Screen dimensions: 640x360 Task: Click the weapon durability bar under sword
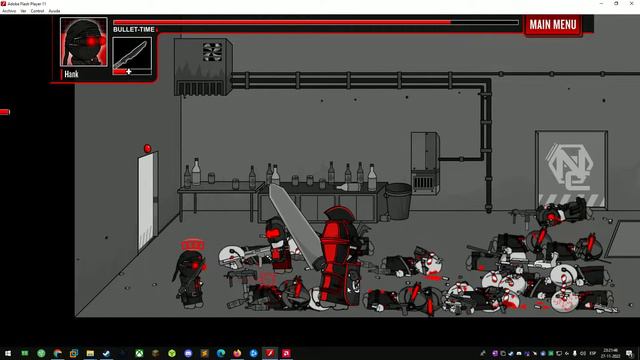[132, 72]
